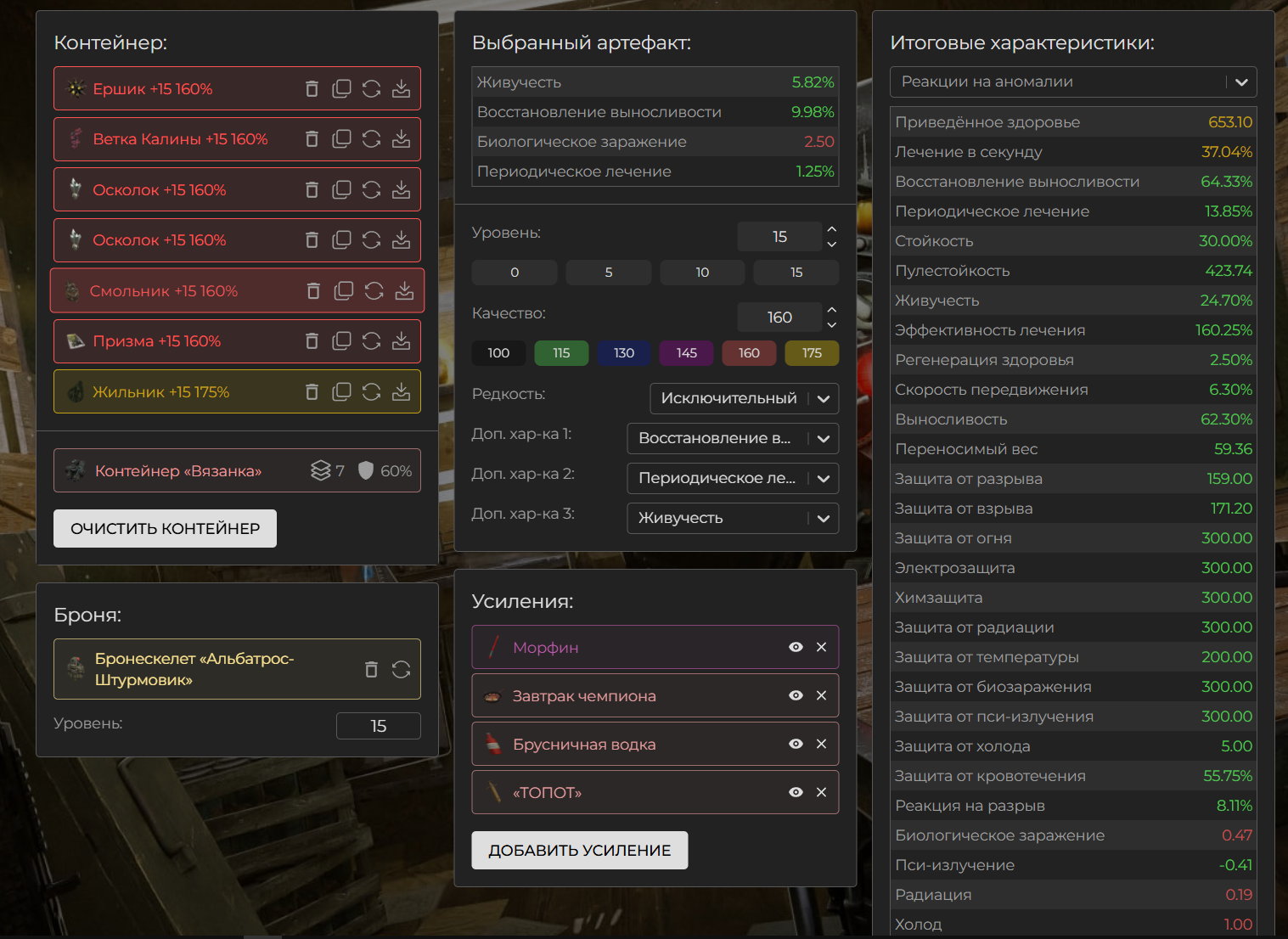Choose Контейнер «Вязанка» entry
Image resolution: width=1288 pixels, height=939 pixels.
tap(178, 471)
